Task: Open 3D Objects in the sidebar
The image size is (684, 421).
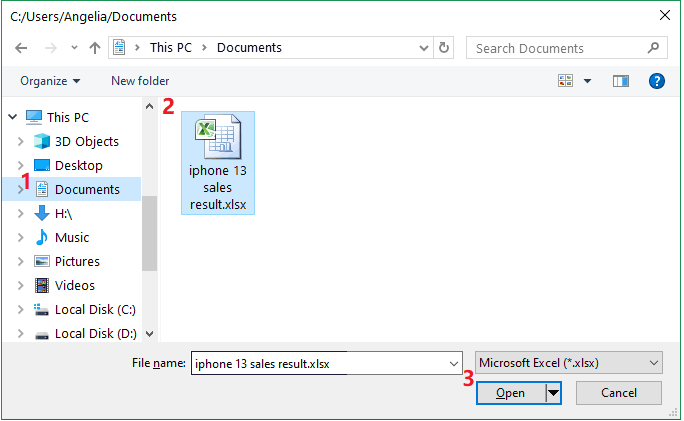Action: click(x=86, y=141)
